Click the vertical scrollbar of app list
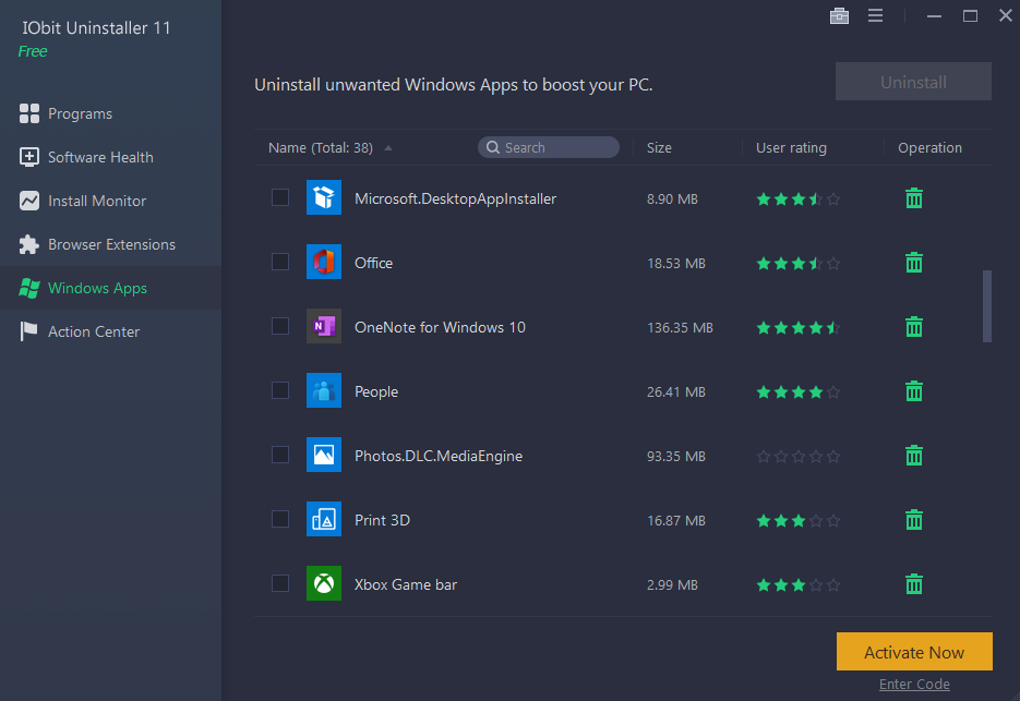The width and height of the screenshot is (1020, 701). [987, 306]
